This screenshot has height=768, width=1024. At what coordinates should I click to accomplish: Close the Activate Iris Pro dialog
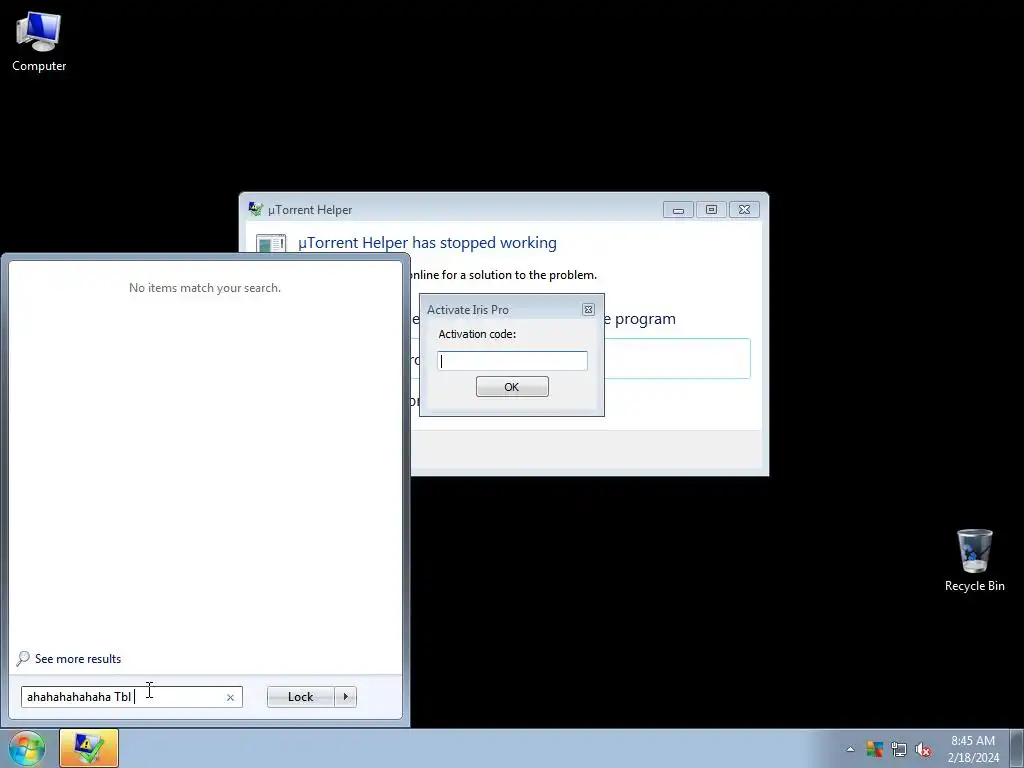pos(588,310)
